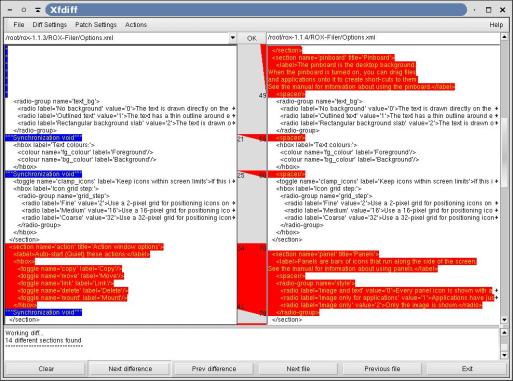Open the Help menu
This screenshot has width=513, height=381.
coord(496,25)
